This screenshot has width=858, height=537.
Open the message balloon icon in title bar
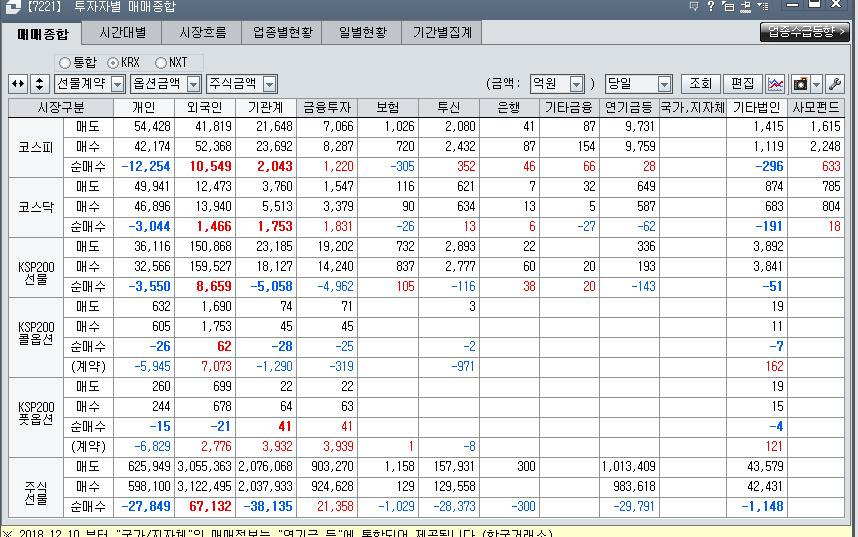694,6
